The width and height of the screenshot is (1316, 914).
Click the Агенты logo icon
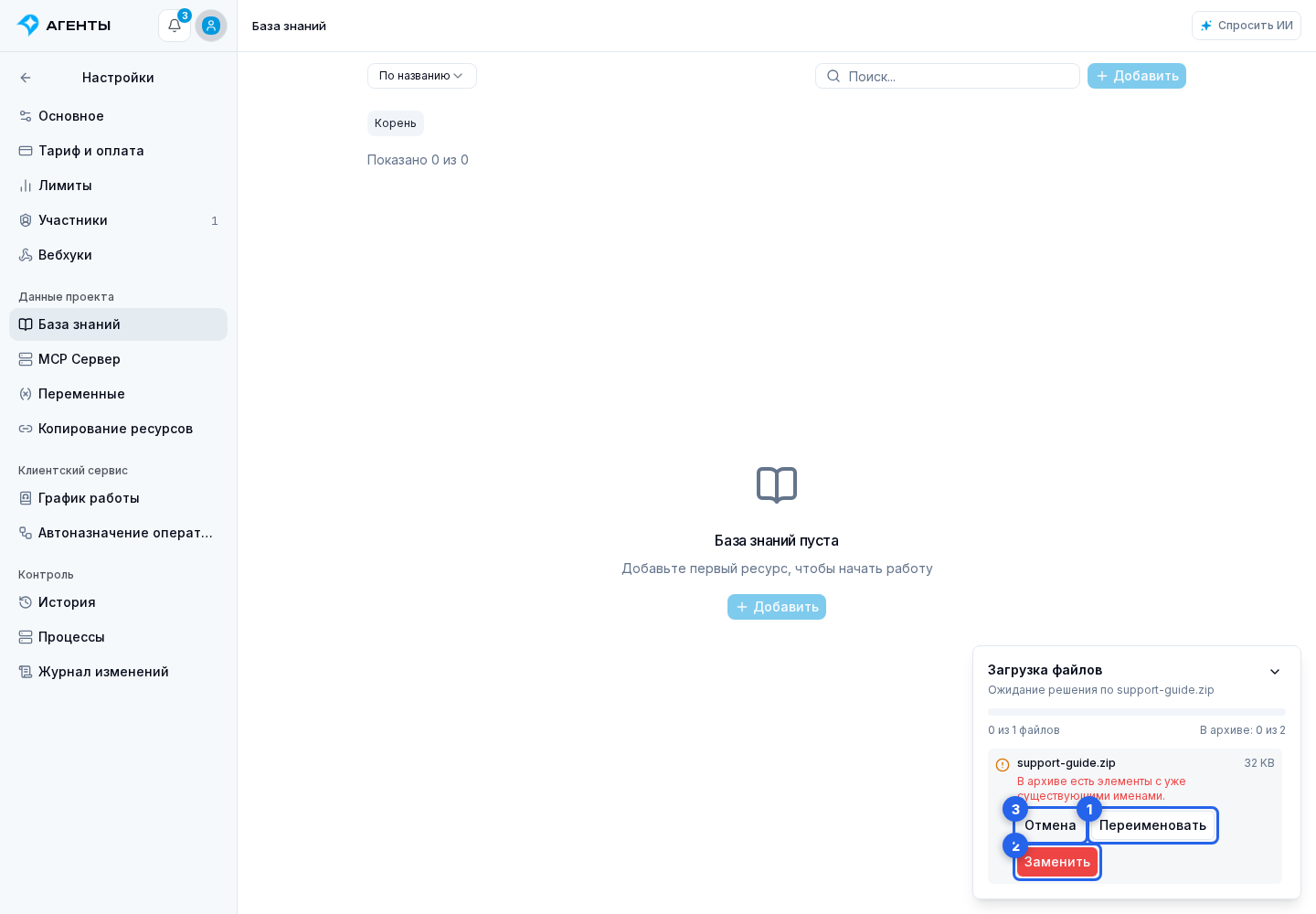point(28,25)
